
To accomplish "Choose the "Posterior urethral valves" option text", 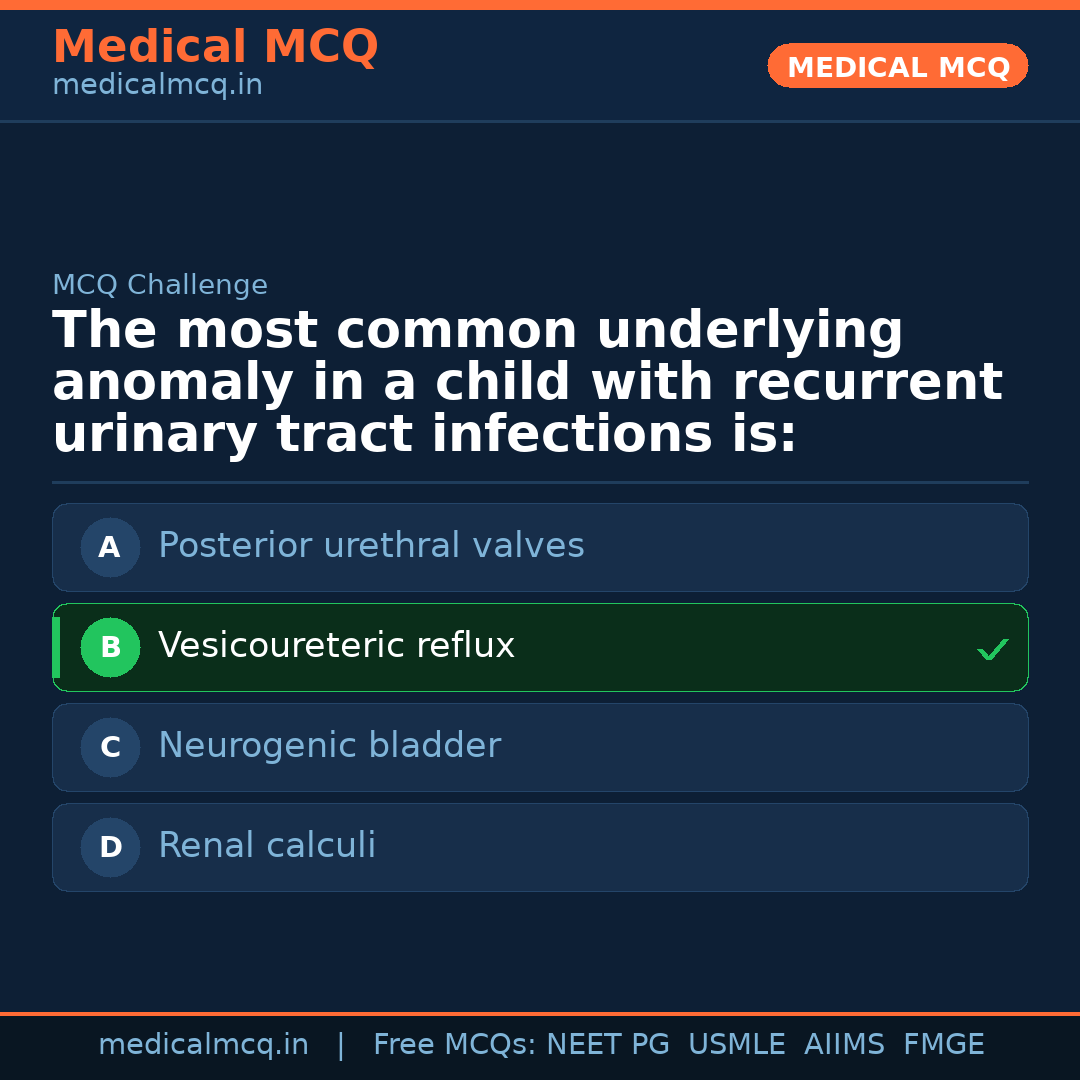I will point(371,546).
